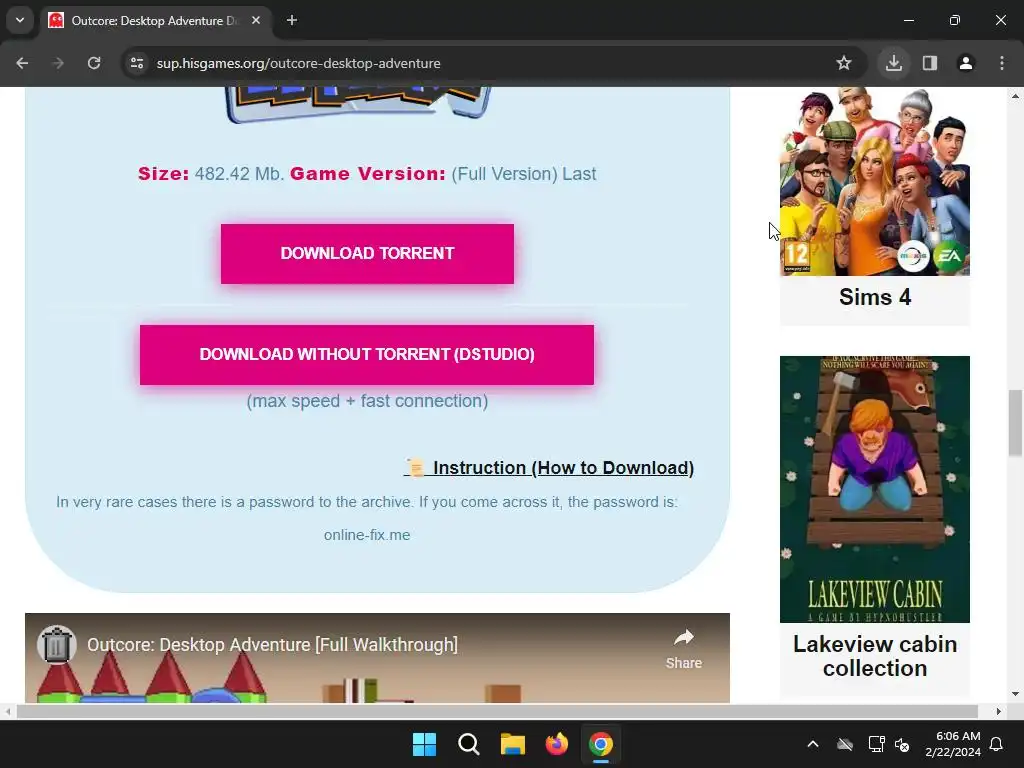Screen dimensions: 1024x768
Task: Open the network tray icon
Action: 876,744
